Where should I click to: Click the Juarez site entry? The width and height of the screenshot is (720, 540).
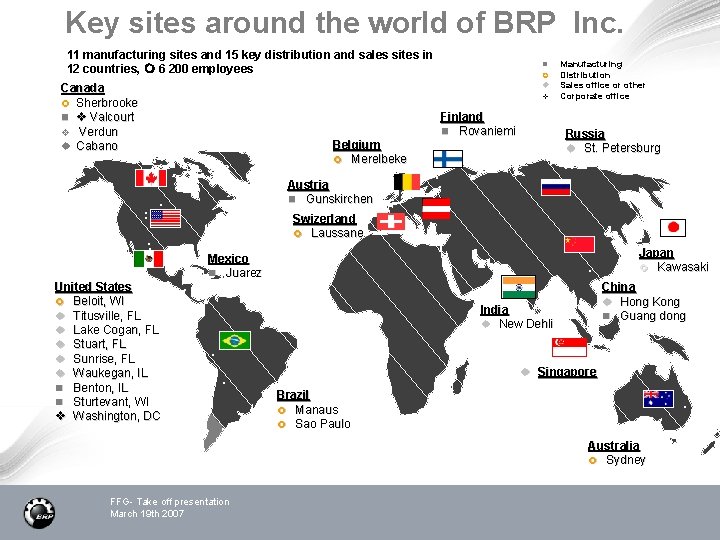(x=243, y=273)
